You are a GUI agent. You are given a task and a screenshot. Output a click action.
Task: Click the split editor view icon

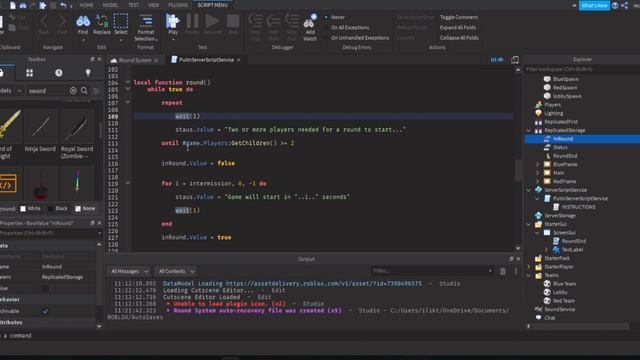[515, 60]
